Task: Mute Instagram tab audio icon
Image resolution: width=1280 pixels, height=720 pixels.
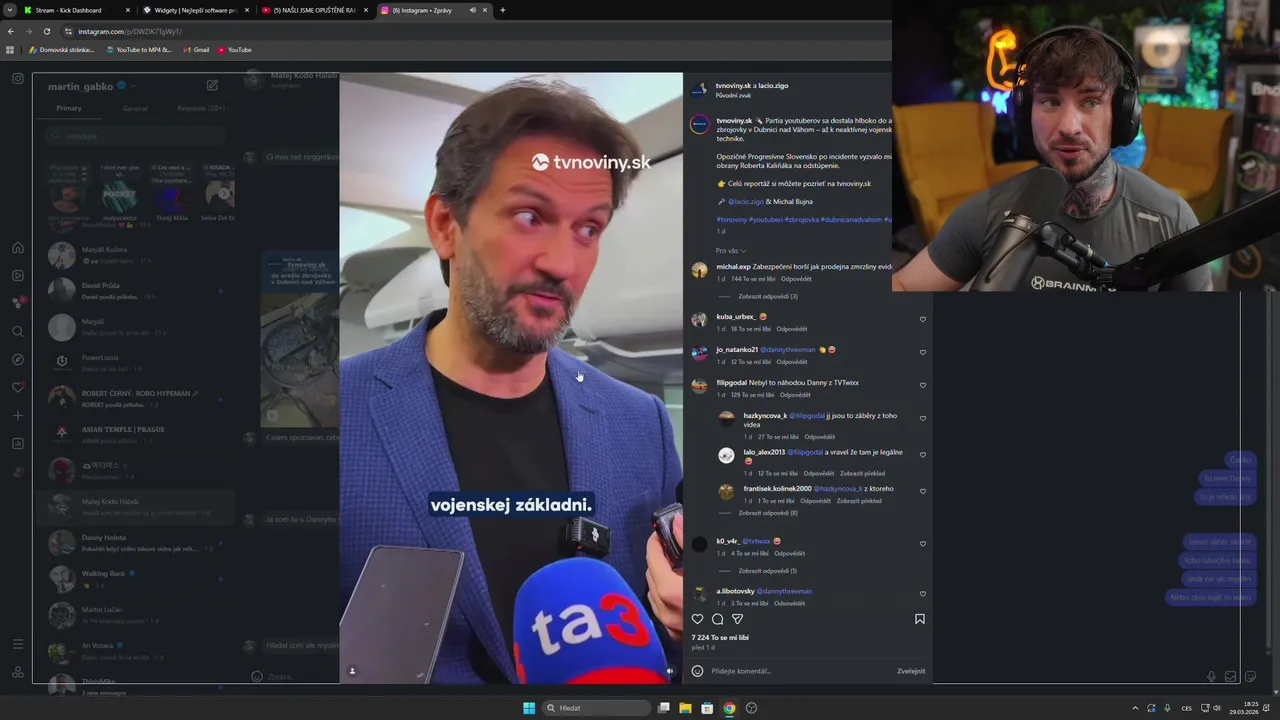Action: point(473,10)
